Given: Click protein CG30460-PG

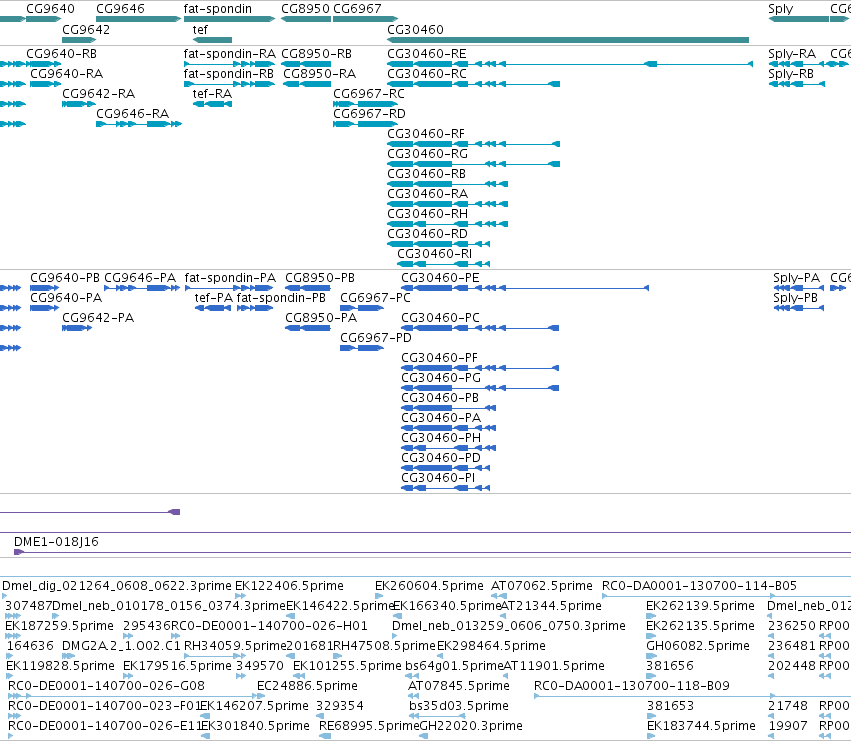Looking at the screenshot, I should (441, 378).
